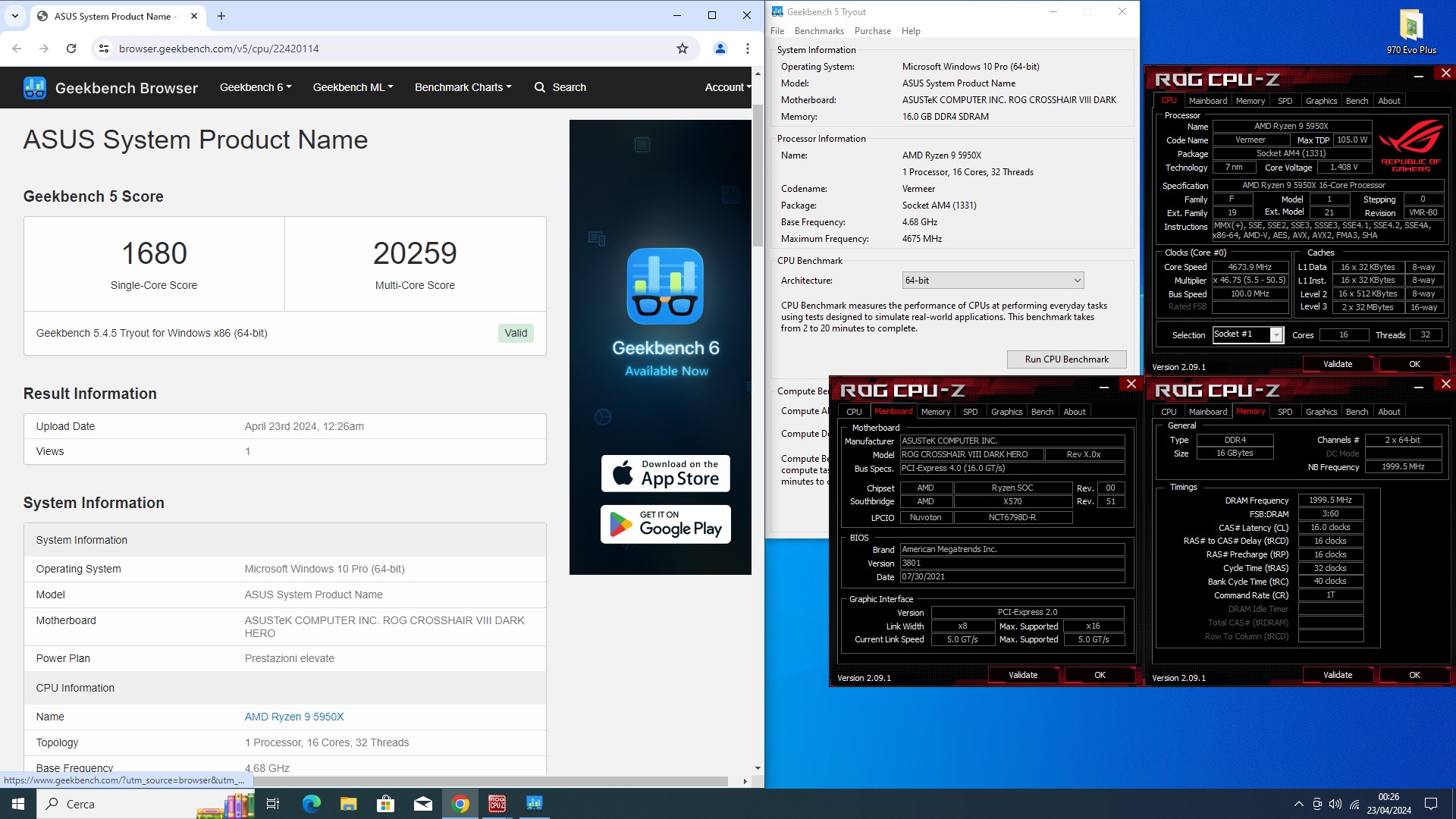Viewport: 1456px width, 819px height.
Task: Show hidden tray icons chevron
Action: (1299, 804)
